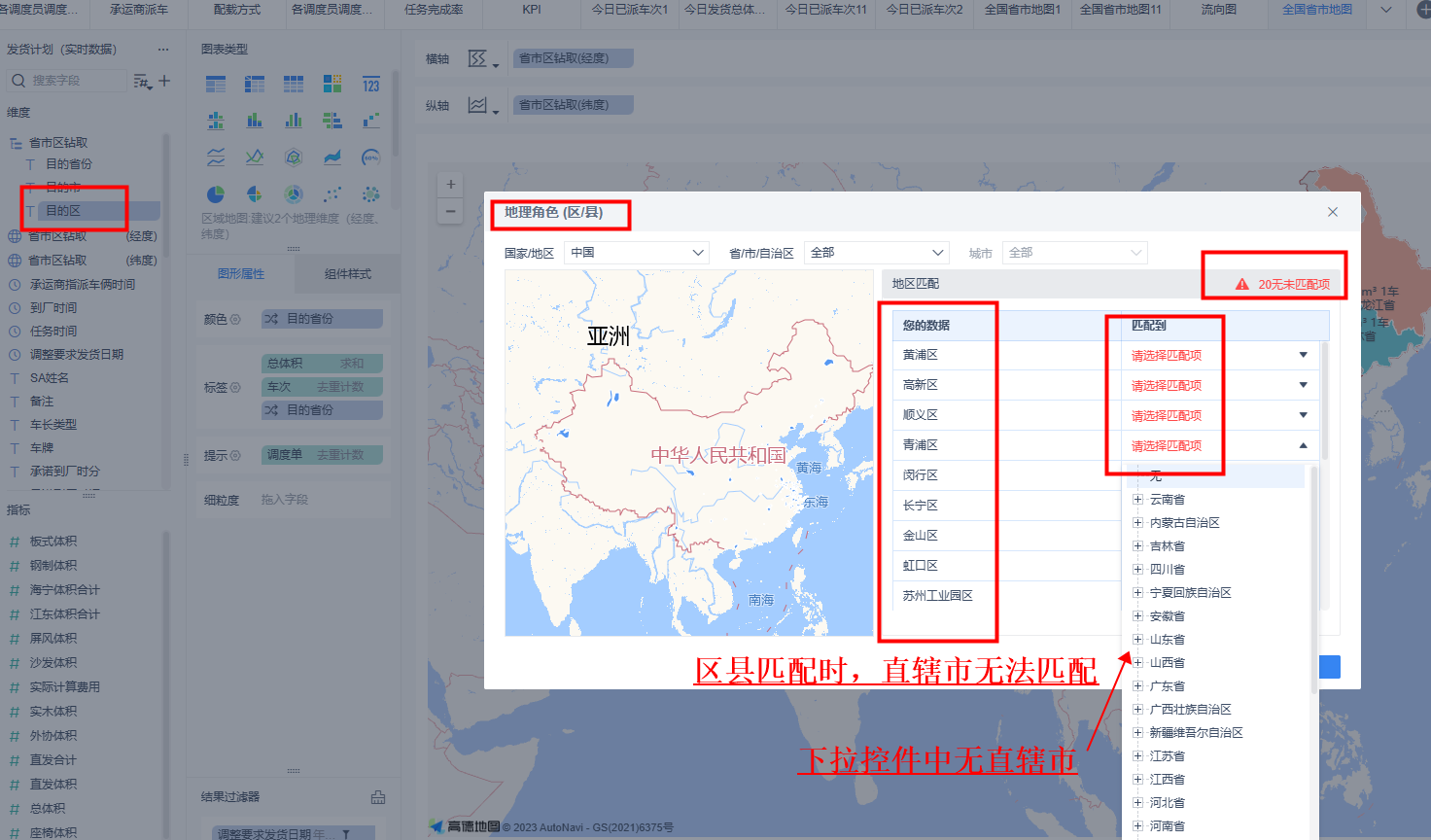Select the radar chart type icon
The height and width of the screenshot is (840, 1431).
tap(294, 157)
